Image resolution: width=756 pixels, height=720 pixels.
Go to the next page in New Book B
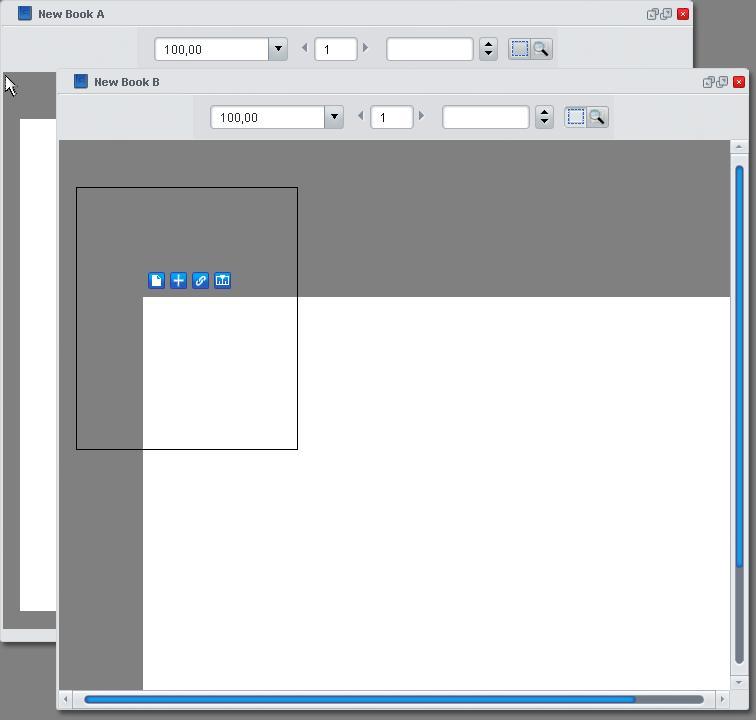pyautogui.click(x=421, y=116)
